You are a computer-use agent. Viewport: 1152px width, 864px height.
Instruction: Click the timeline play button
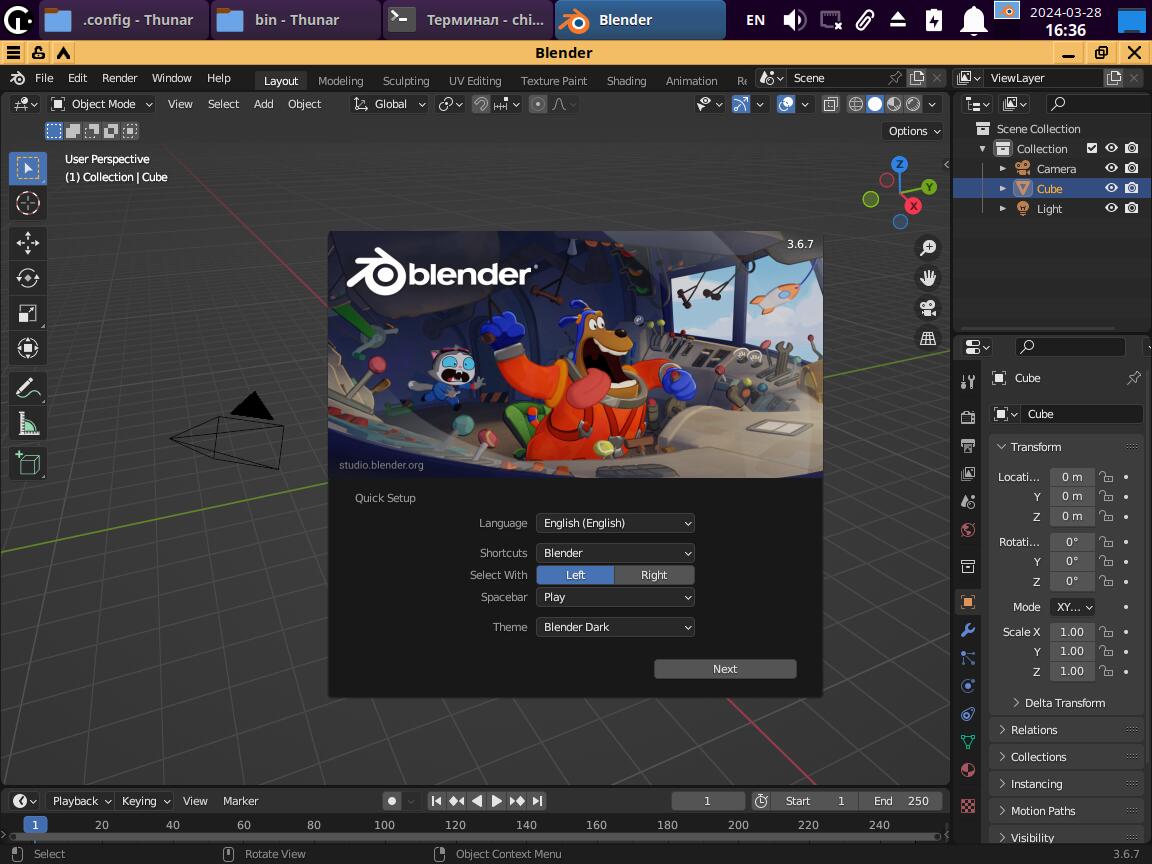pyautogui.click(x=497, y=801)
